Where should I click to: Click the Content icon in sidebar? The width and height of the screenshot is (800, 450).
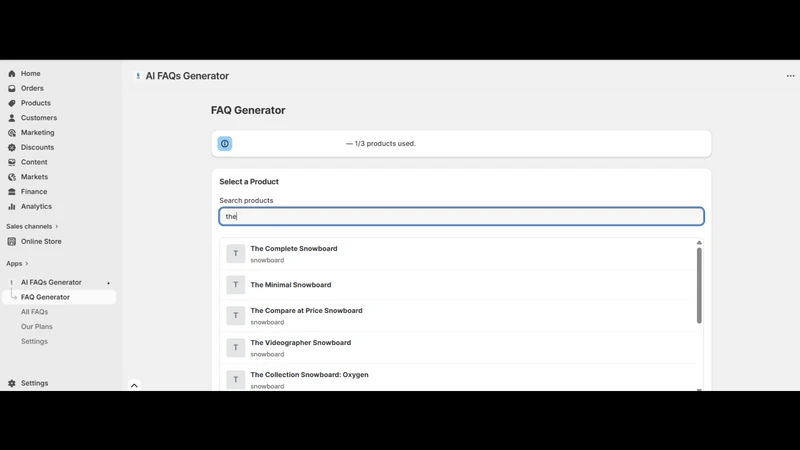coord(12,162)
